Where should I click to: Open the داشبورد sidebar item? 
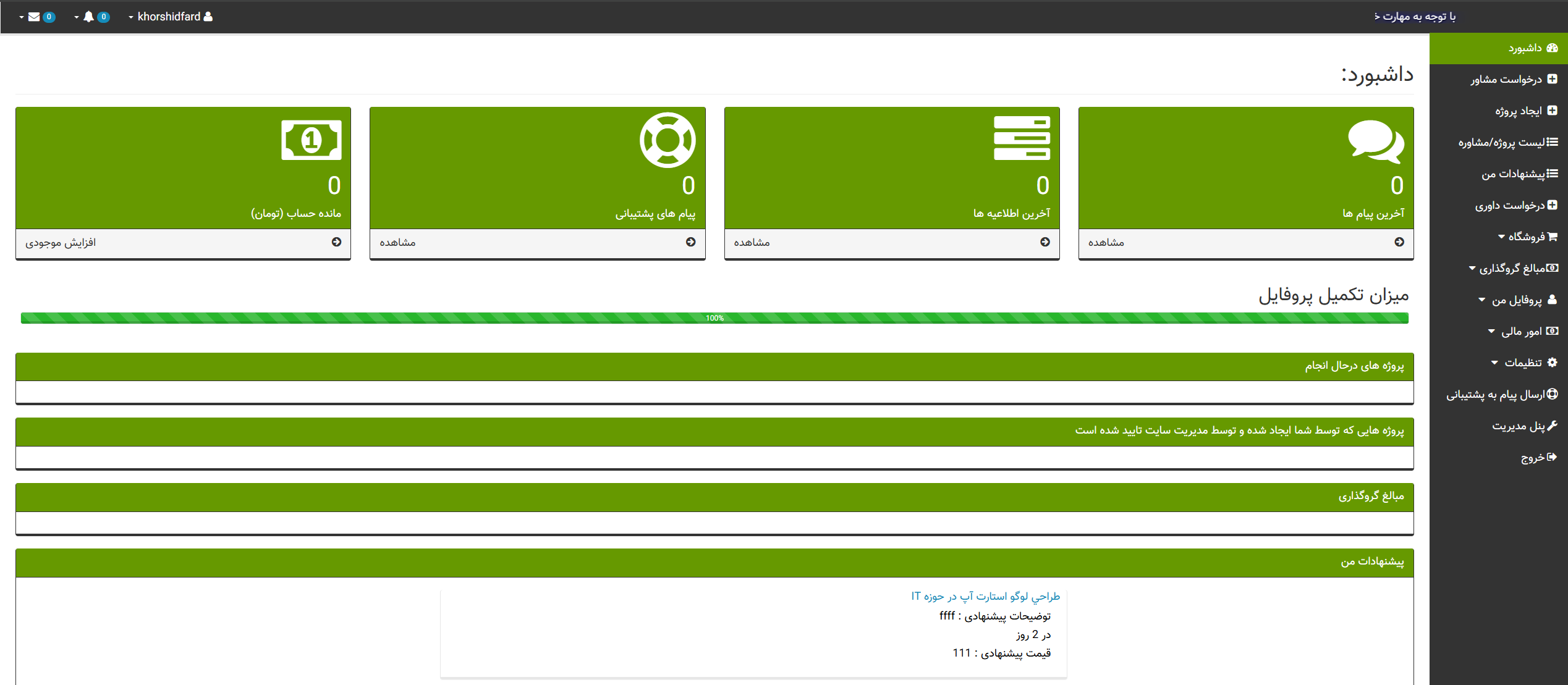[1499, 48]
